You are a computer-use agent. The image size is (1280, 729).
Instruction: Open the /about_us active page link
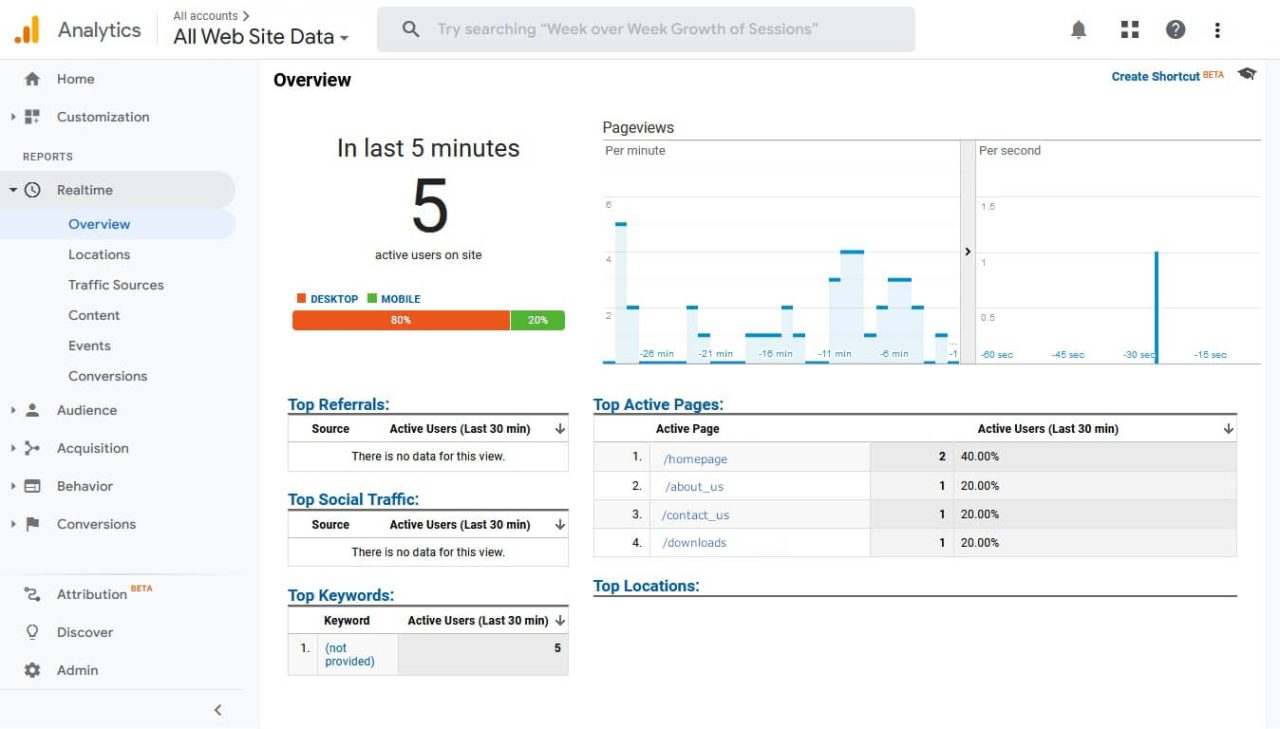coord(694,487)
